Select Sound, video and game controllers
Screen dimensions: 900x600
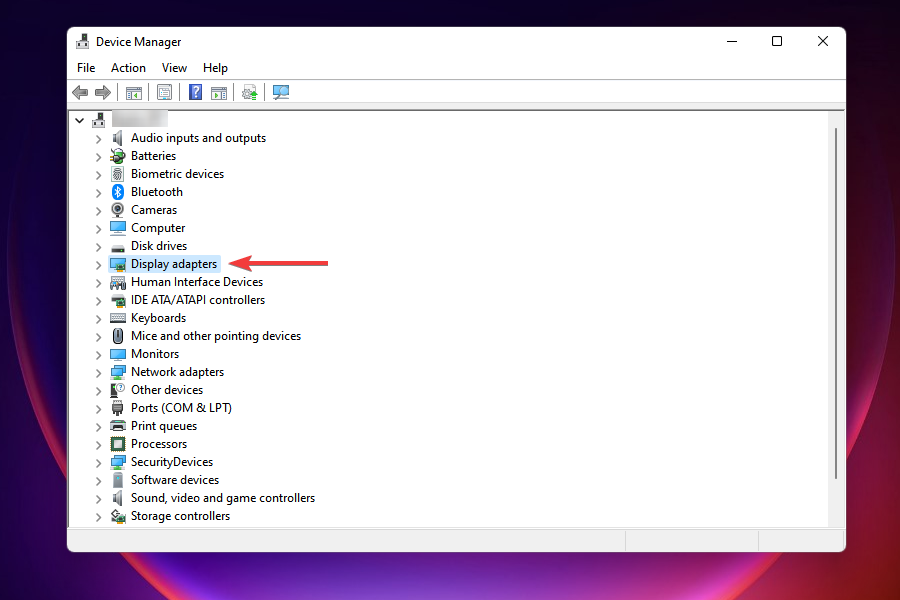[x=222, y=498]
